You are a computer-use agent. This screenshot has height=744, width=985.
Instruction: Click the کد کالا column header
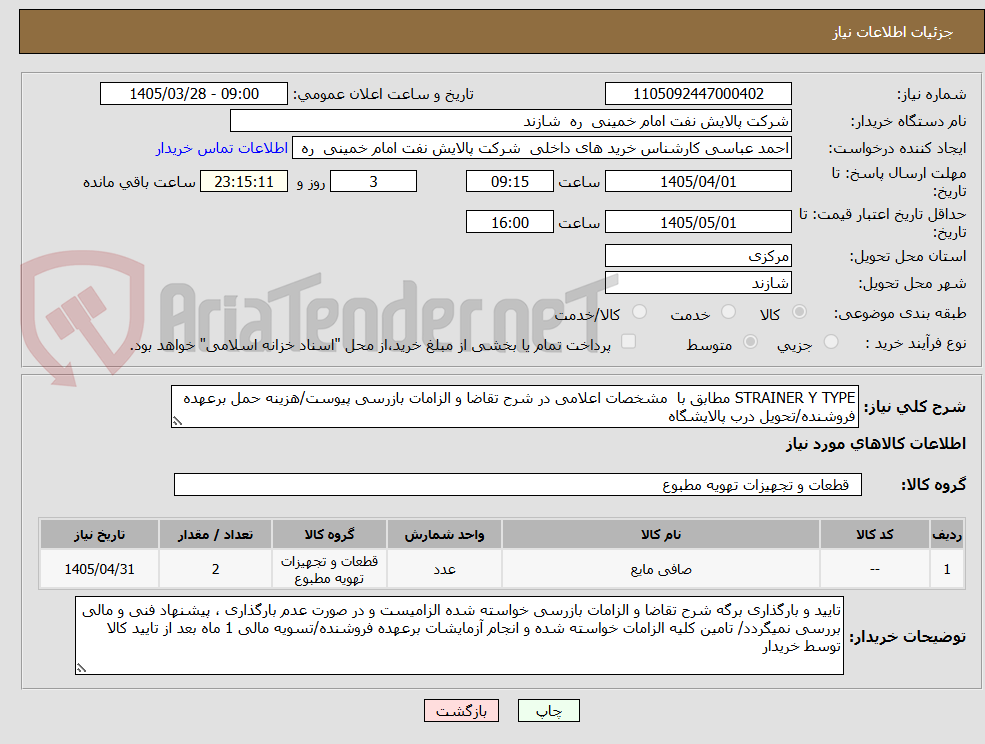click(874, 534)
